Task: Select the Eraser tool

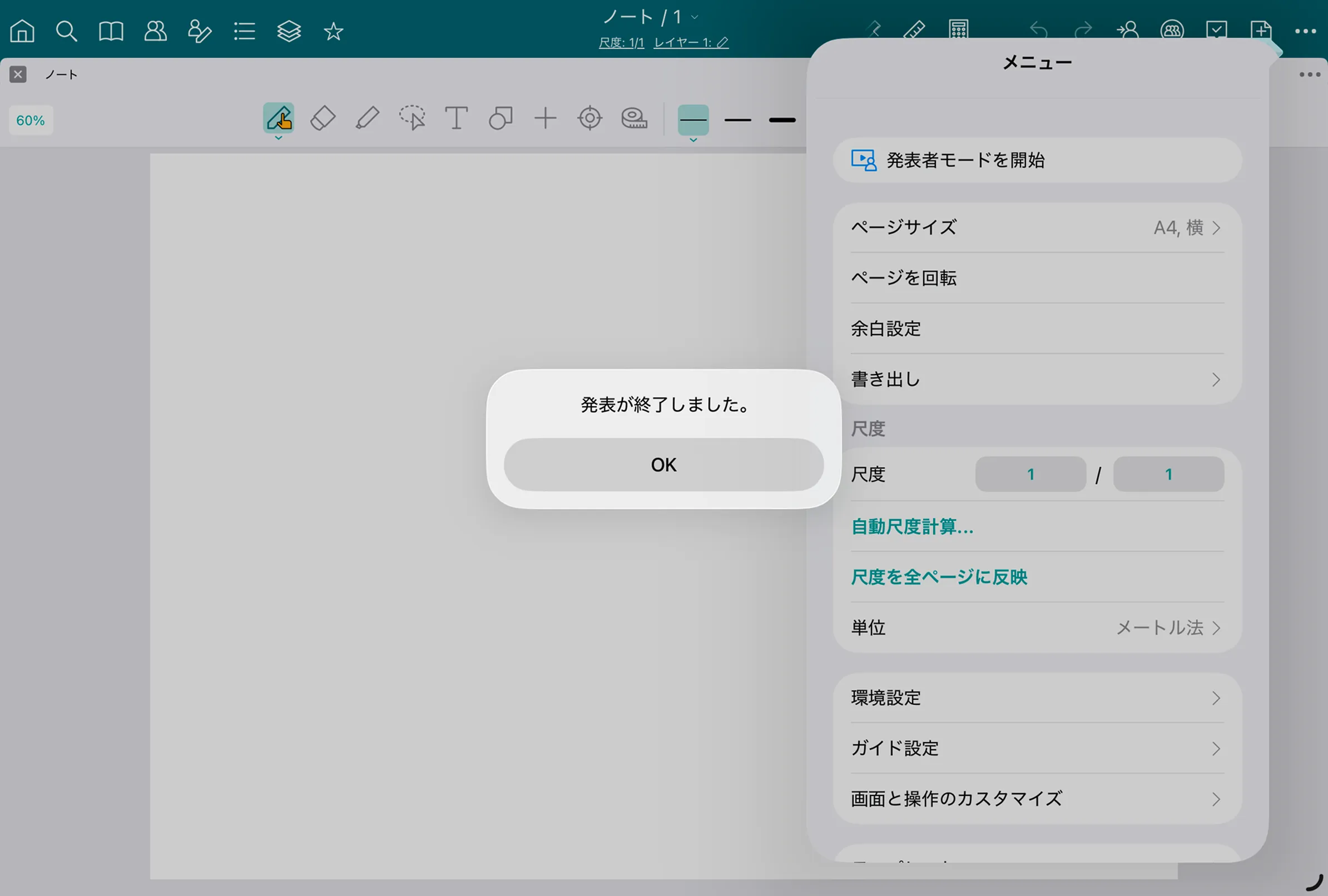Action: pyautogui.click(x=323, y=119)
